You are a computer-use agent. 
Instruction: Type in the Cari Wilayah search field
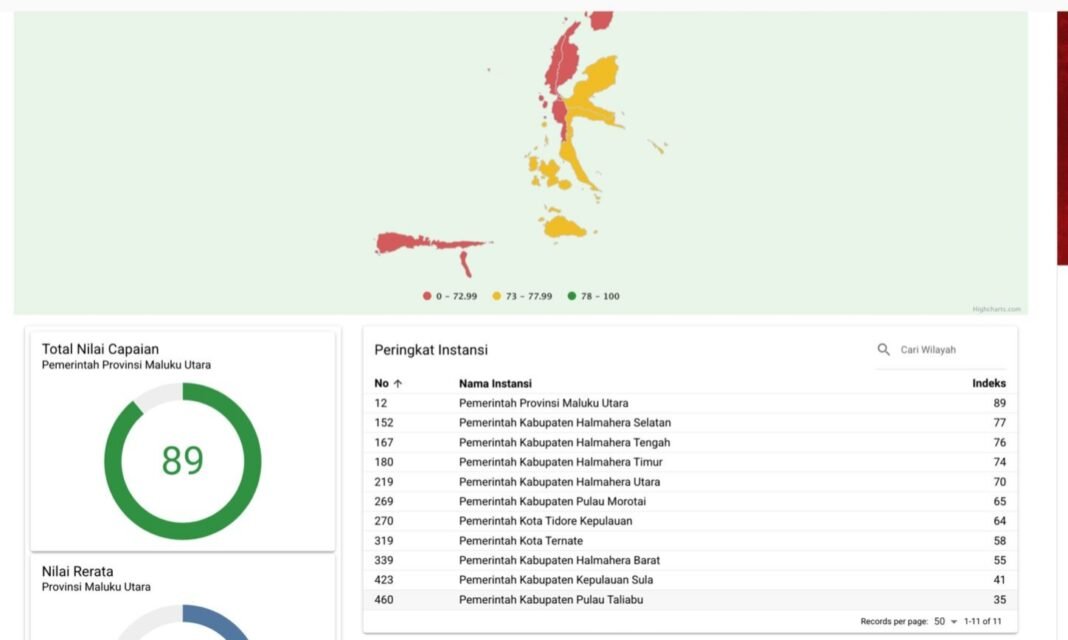945,350
